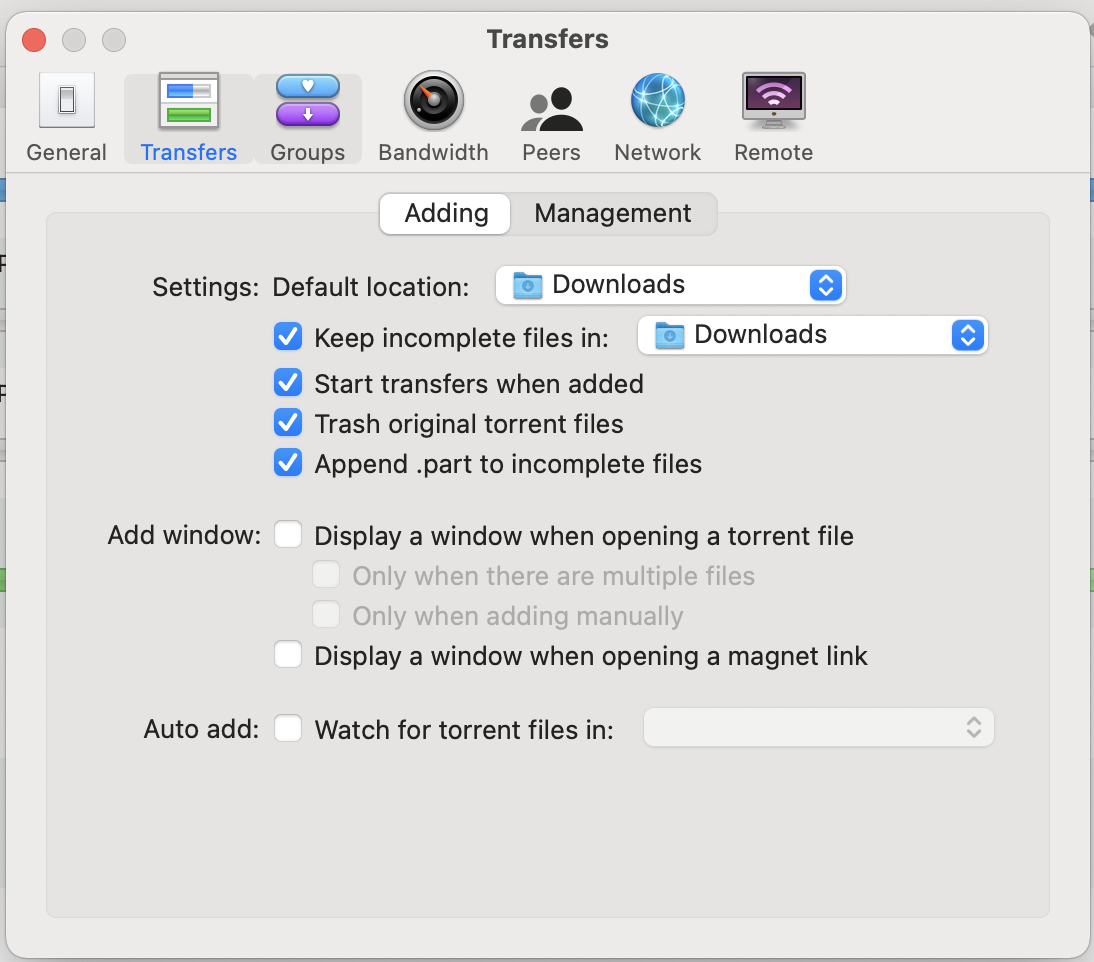Click the Downloads folder icon beside Default location
This screenshot has width=1094, height=962.
(x=528, y=285)
